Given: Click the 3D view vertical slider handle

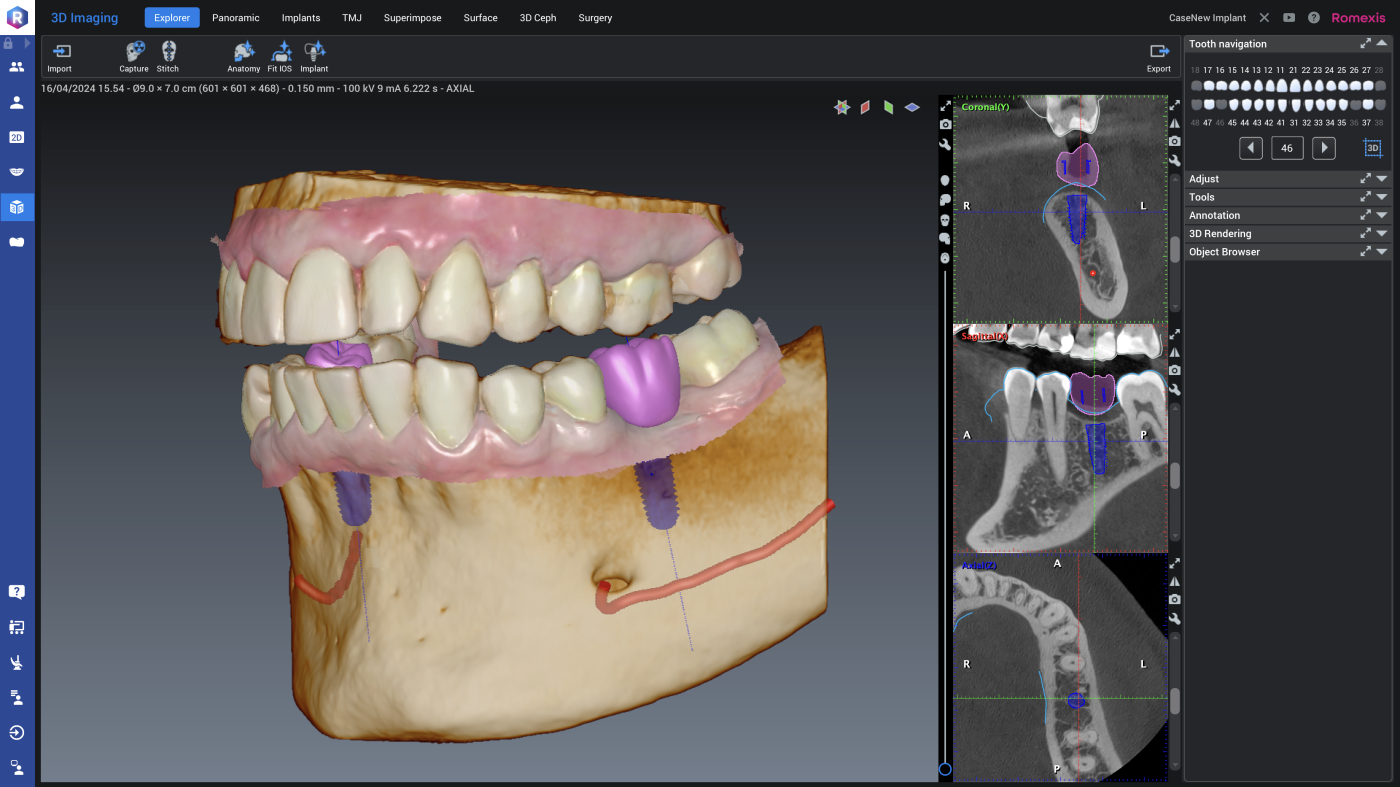Looking at the screenshot, I should click(945, 769).
